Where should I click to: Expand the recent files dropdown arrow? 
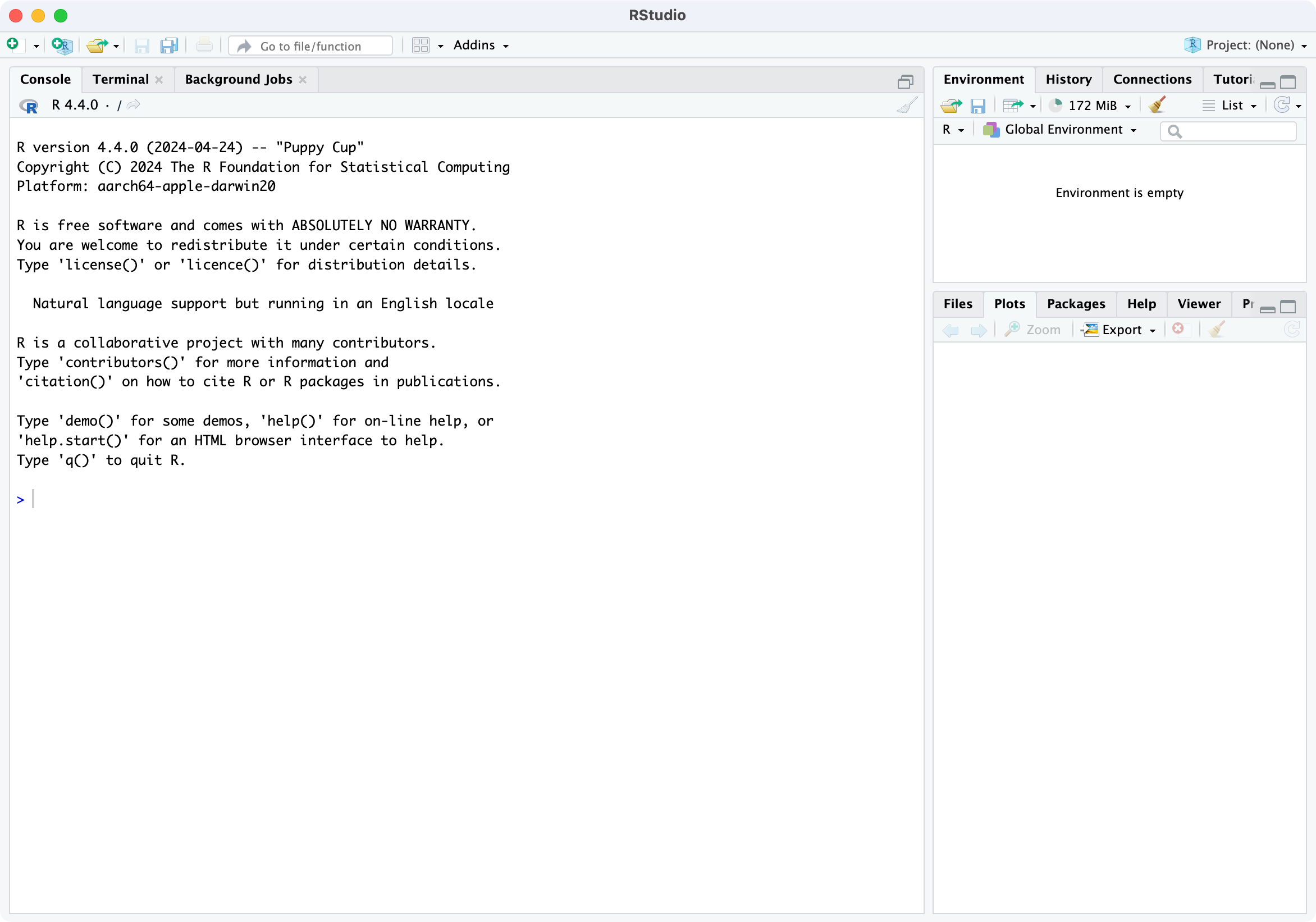point(116,46)
